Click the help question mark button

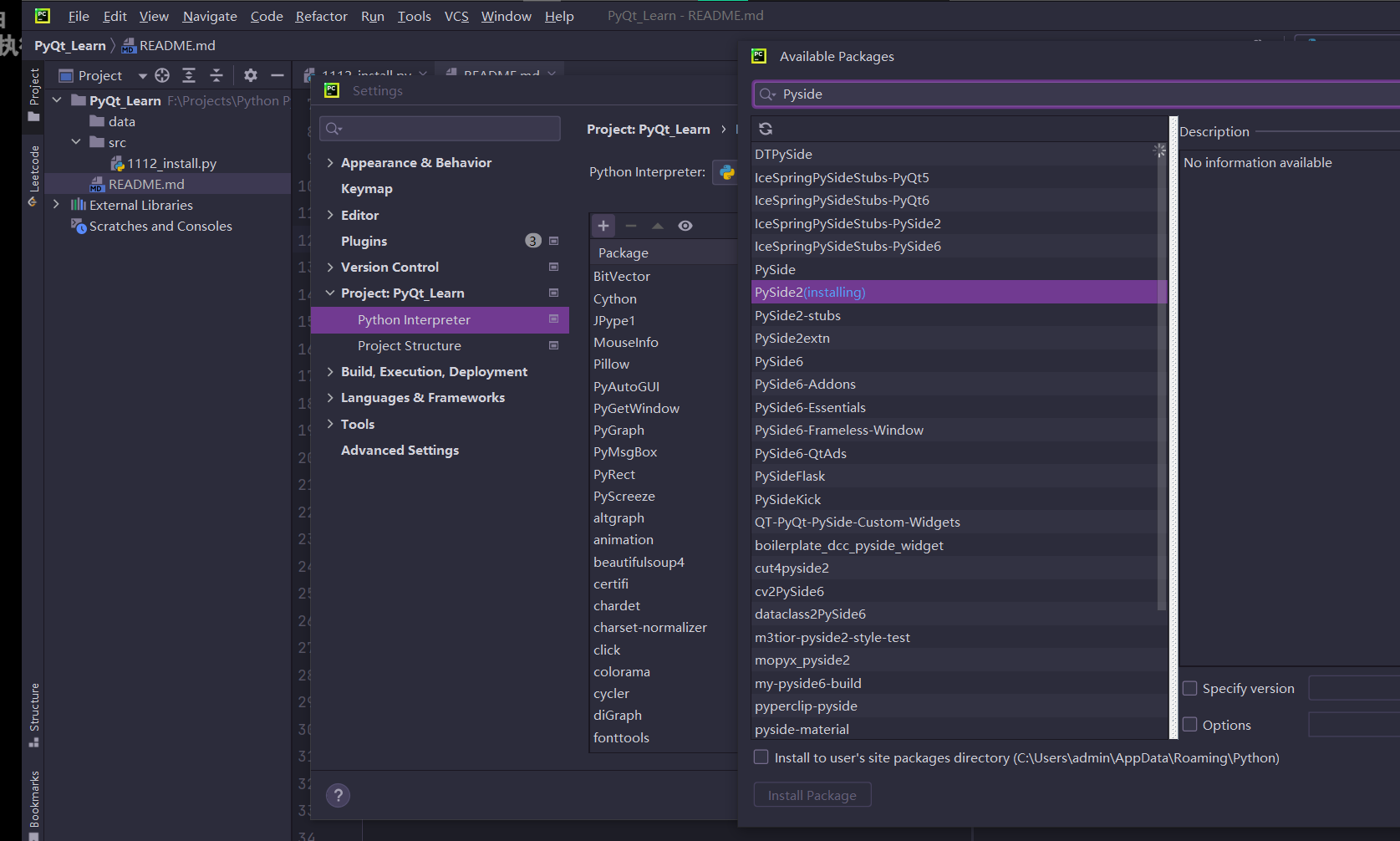pyautogui.click(x=339, y=795)
